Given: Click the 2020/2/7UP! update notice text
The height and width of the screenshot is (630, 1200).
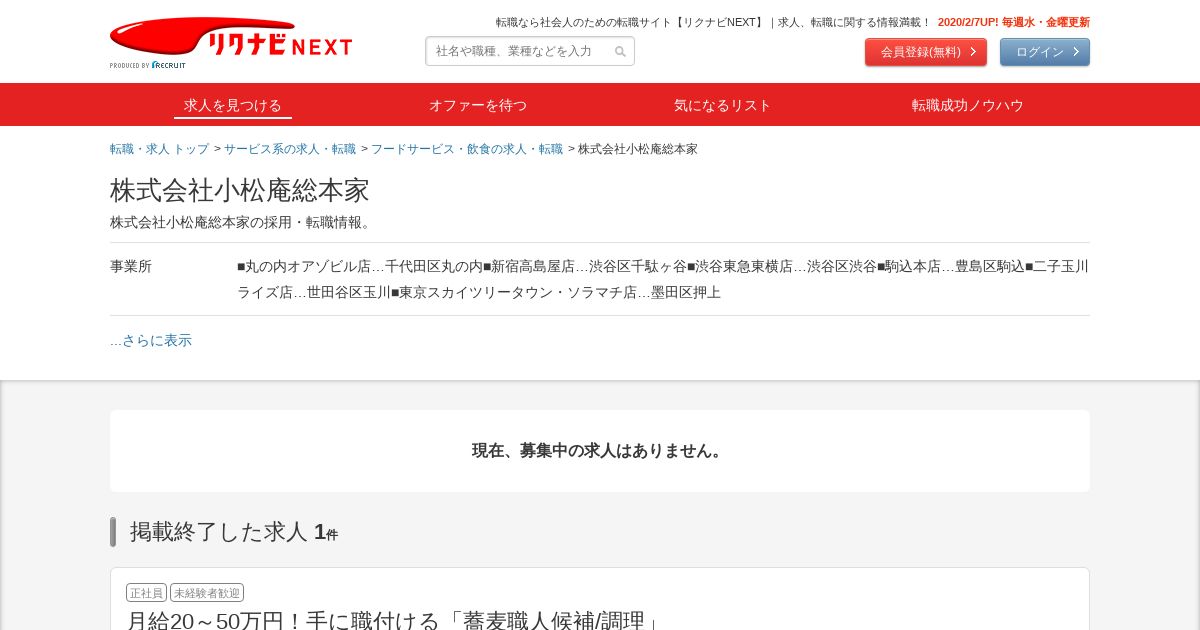Looking at the screenshot, I should 1014,22.
